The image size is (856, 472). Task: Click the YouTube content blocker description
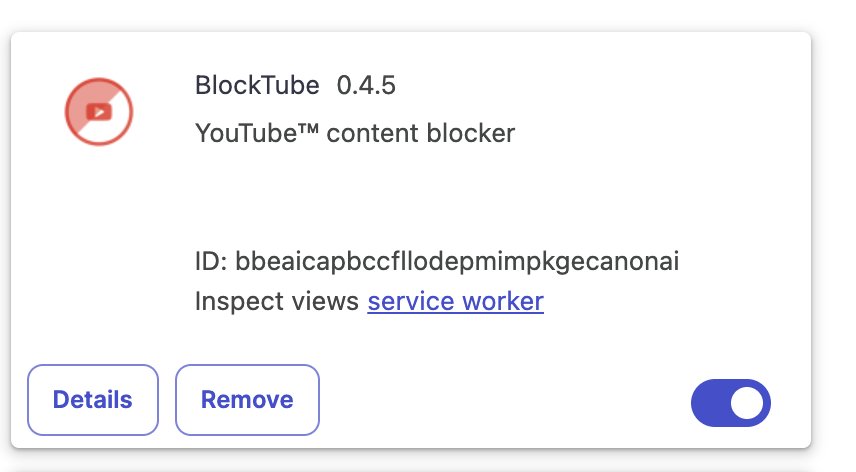[355, 133]
